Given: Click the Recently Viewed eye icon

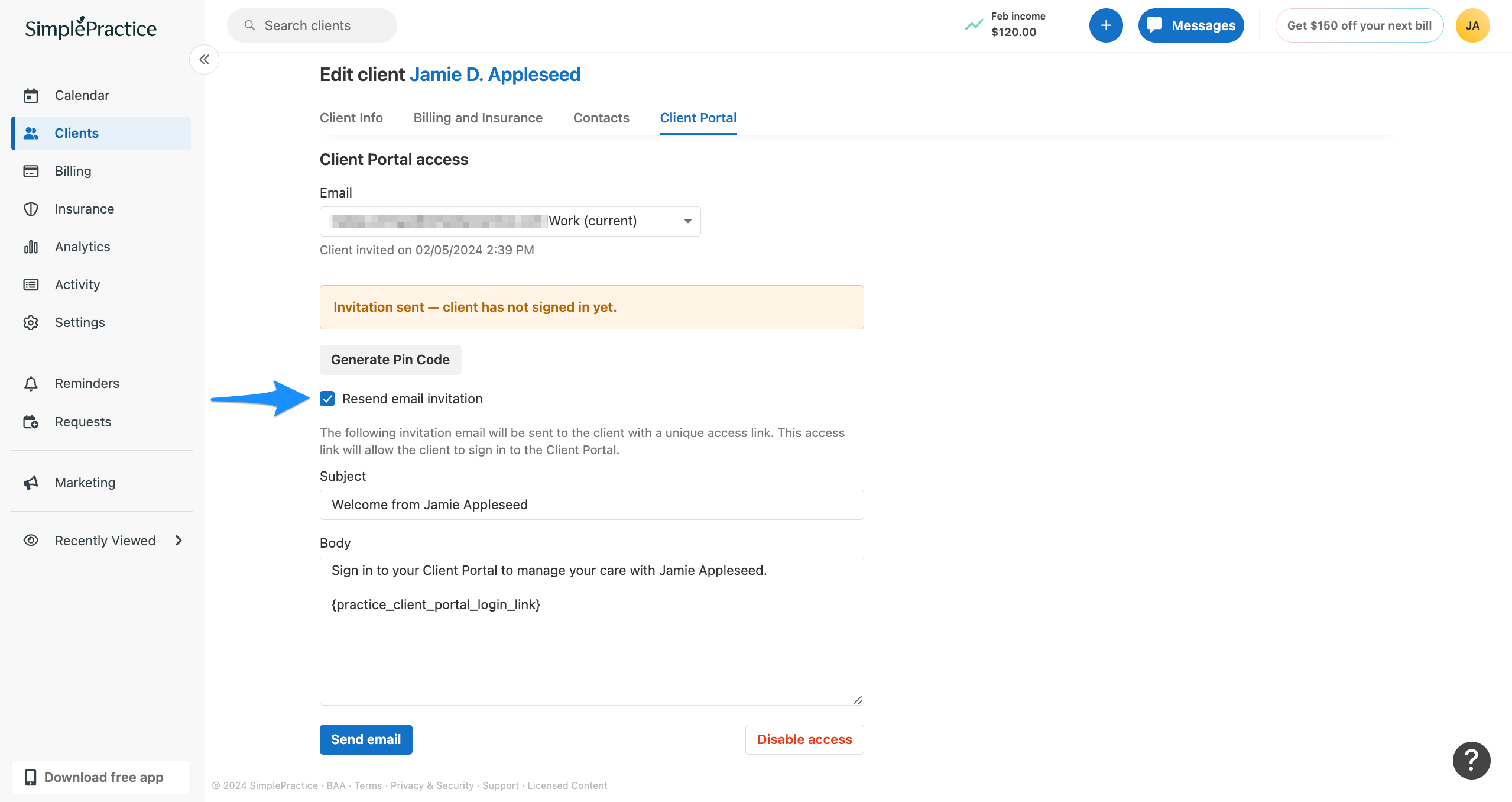Looking at the screenshot, I should [31, 541].
